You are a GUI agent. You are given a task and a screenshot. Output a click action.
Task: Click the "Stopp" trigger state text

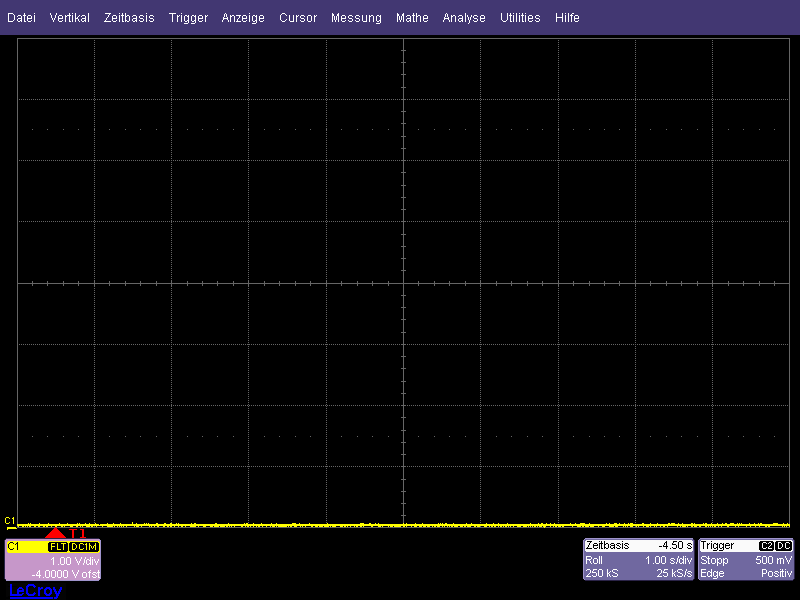point(714,560)
